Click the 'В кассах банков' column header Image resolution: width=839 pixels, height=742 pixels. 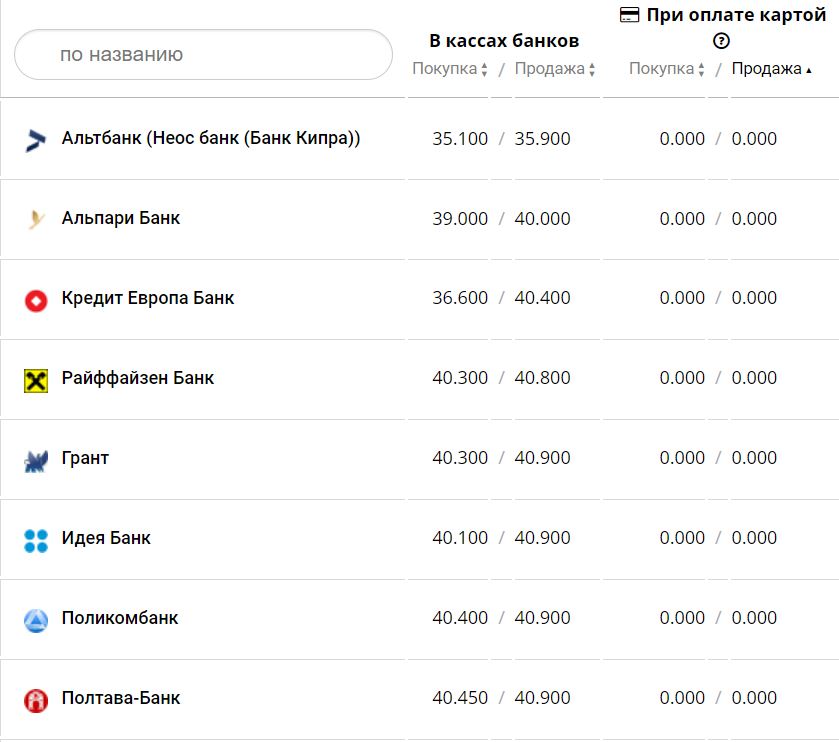pos(504,41)
